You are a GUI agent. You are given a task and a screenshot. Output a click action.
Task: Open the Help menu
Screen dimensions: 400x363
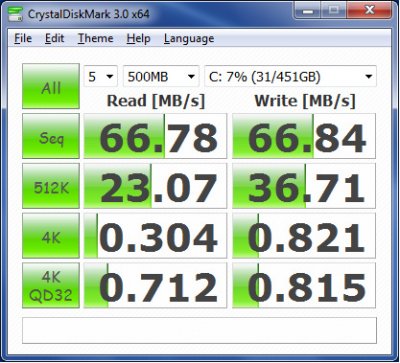tap(138, 38)
